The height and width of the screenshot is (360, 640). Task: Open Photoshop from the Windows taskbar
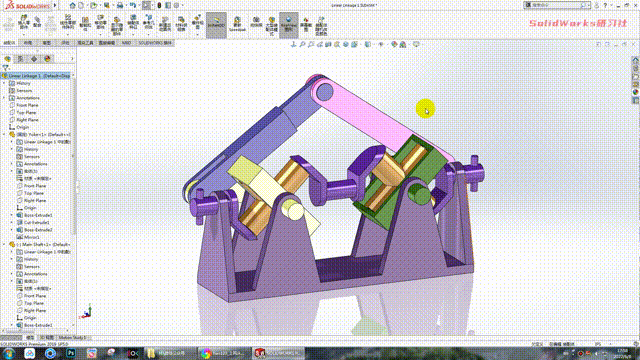click(x=71, y=353)
